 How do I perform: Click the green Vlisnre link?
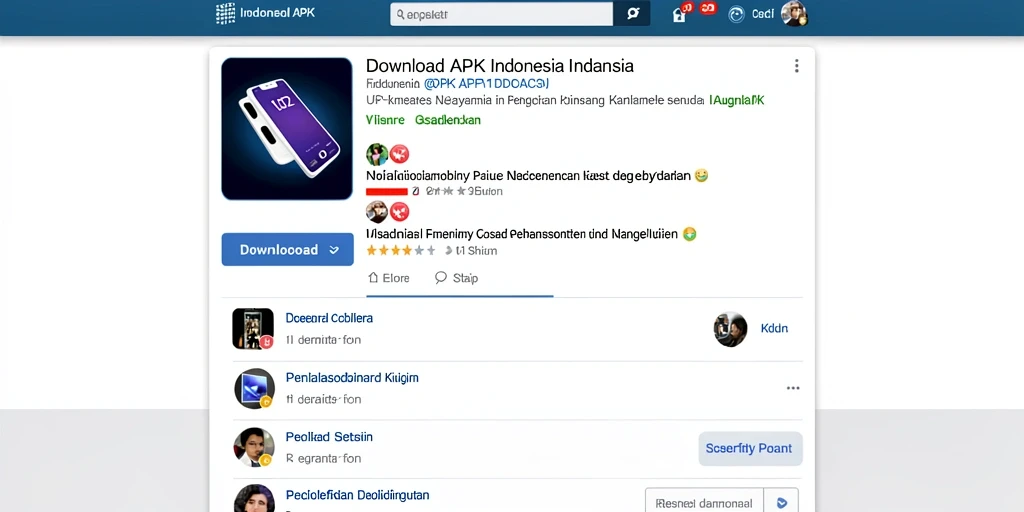click(x=385, y=120)
